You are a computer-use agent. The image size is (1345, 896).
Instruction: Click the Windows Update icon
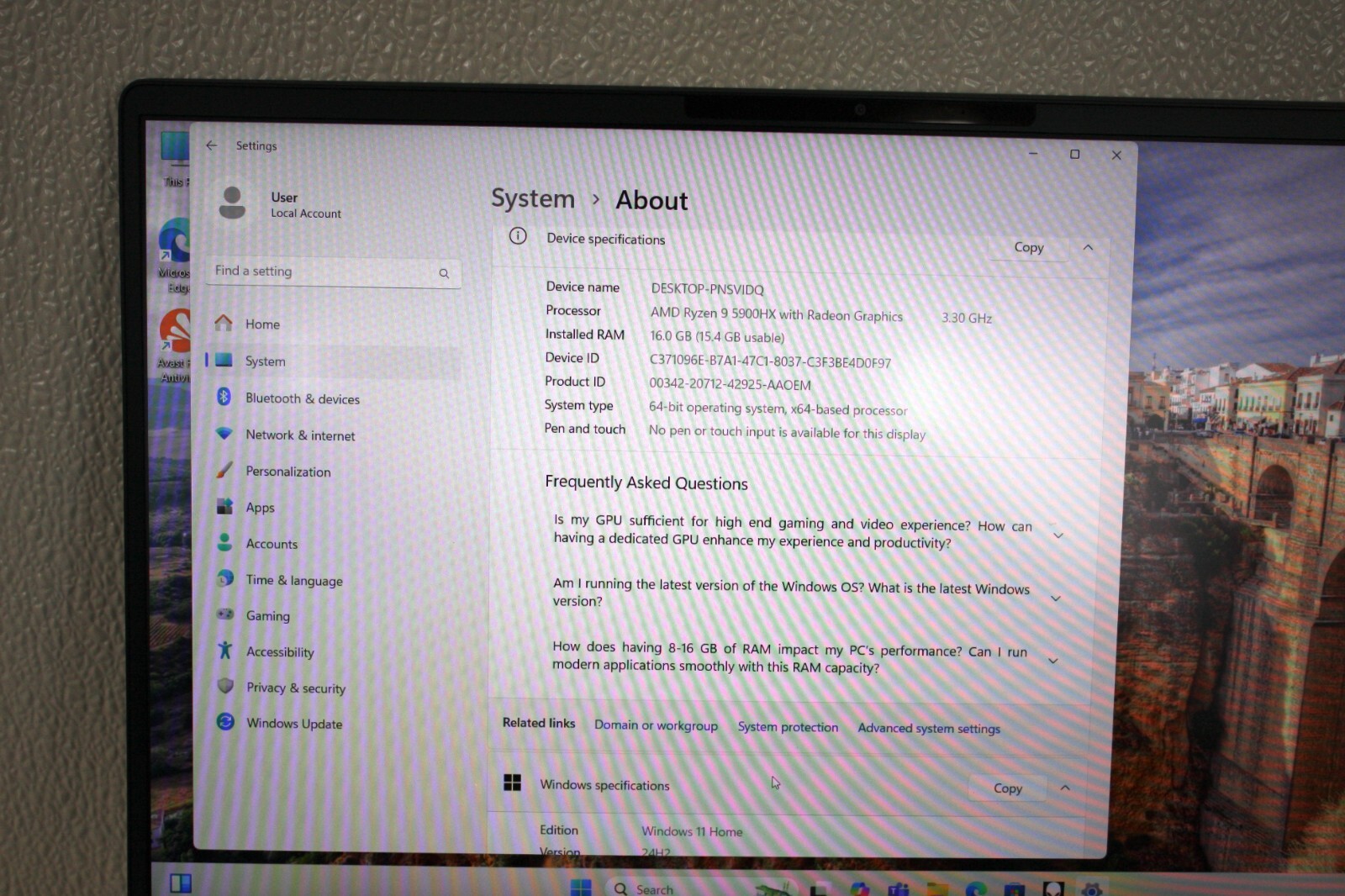point(225,722)
